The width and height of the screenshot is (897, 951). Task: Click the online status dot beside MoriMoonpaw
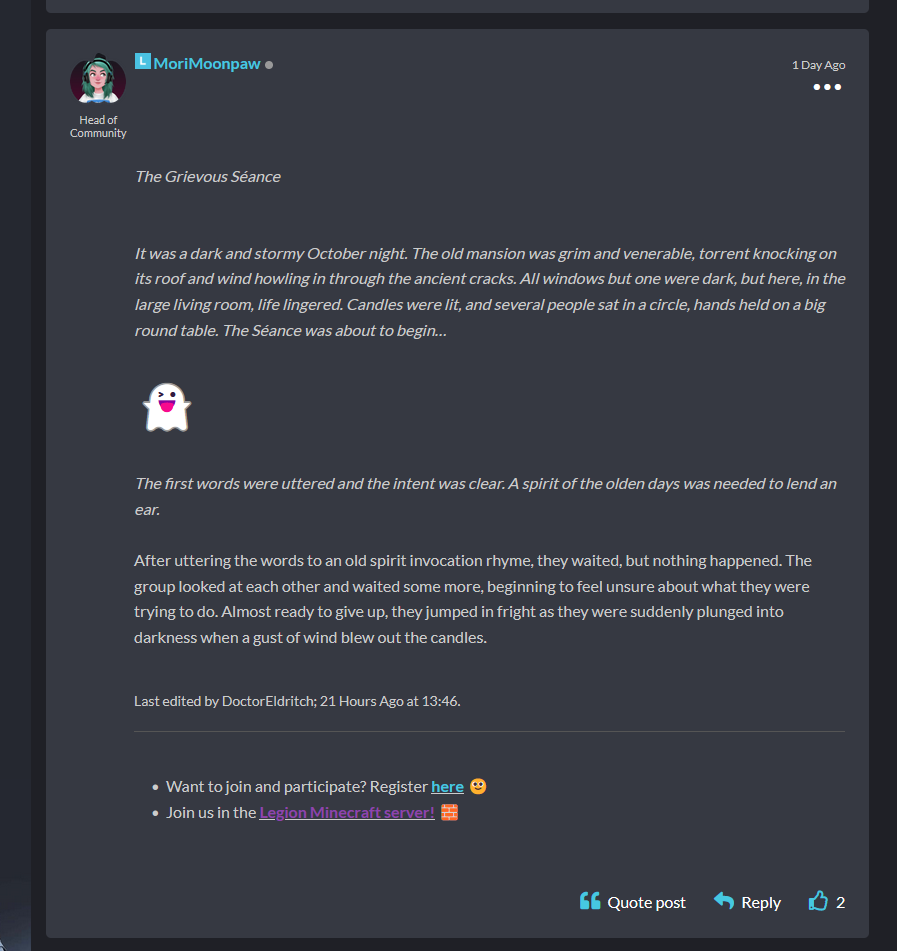[x=268, y=63]
